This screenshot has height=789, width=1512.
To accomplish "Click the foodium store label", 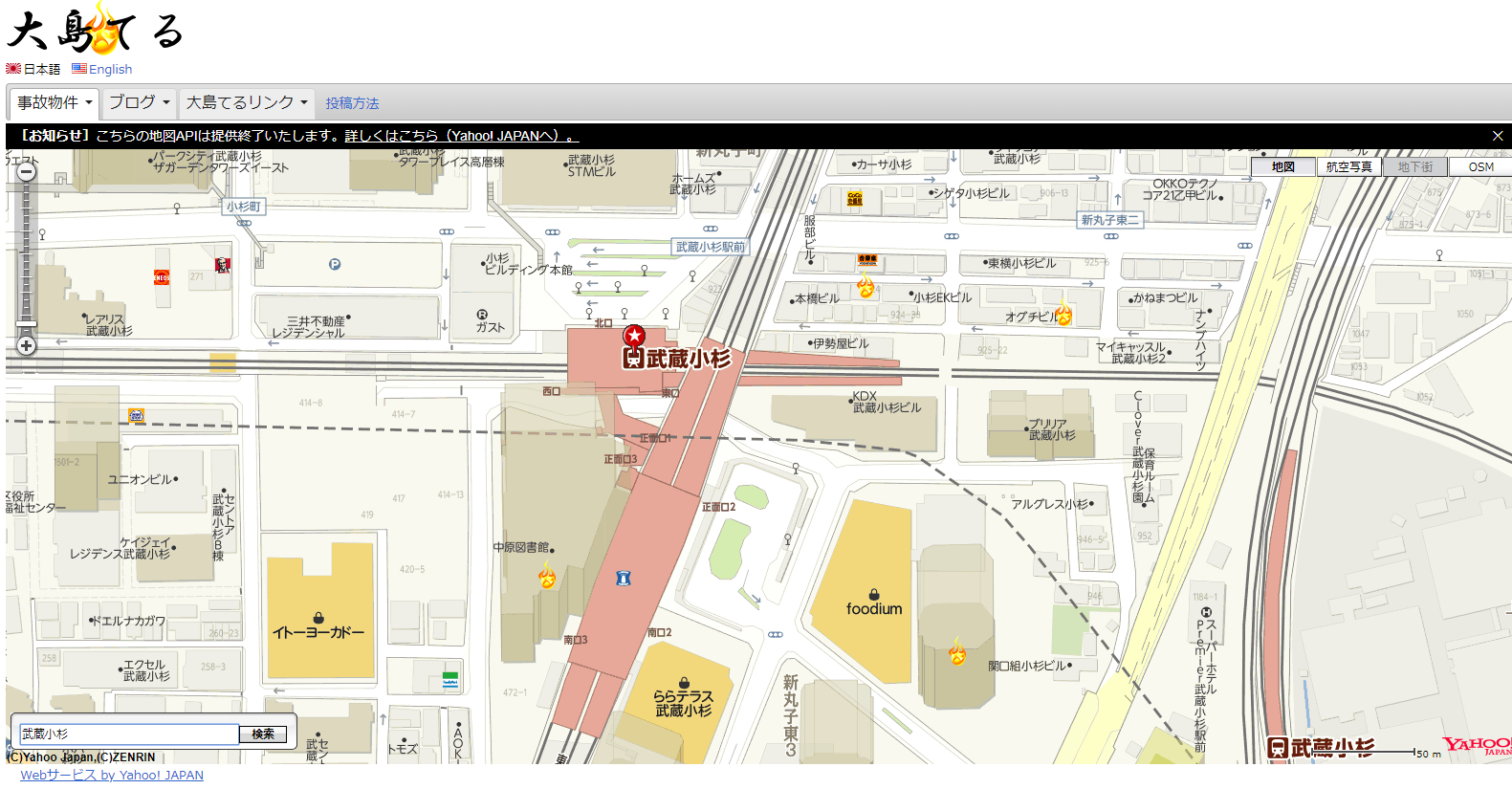I will pyautogui.click(x=874, y=609).
